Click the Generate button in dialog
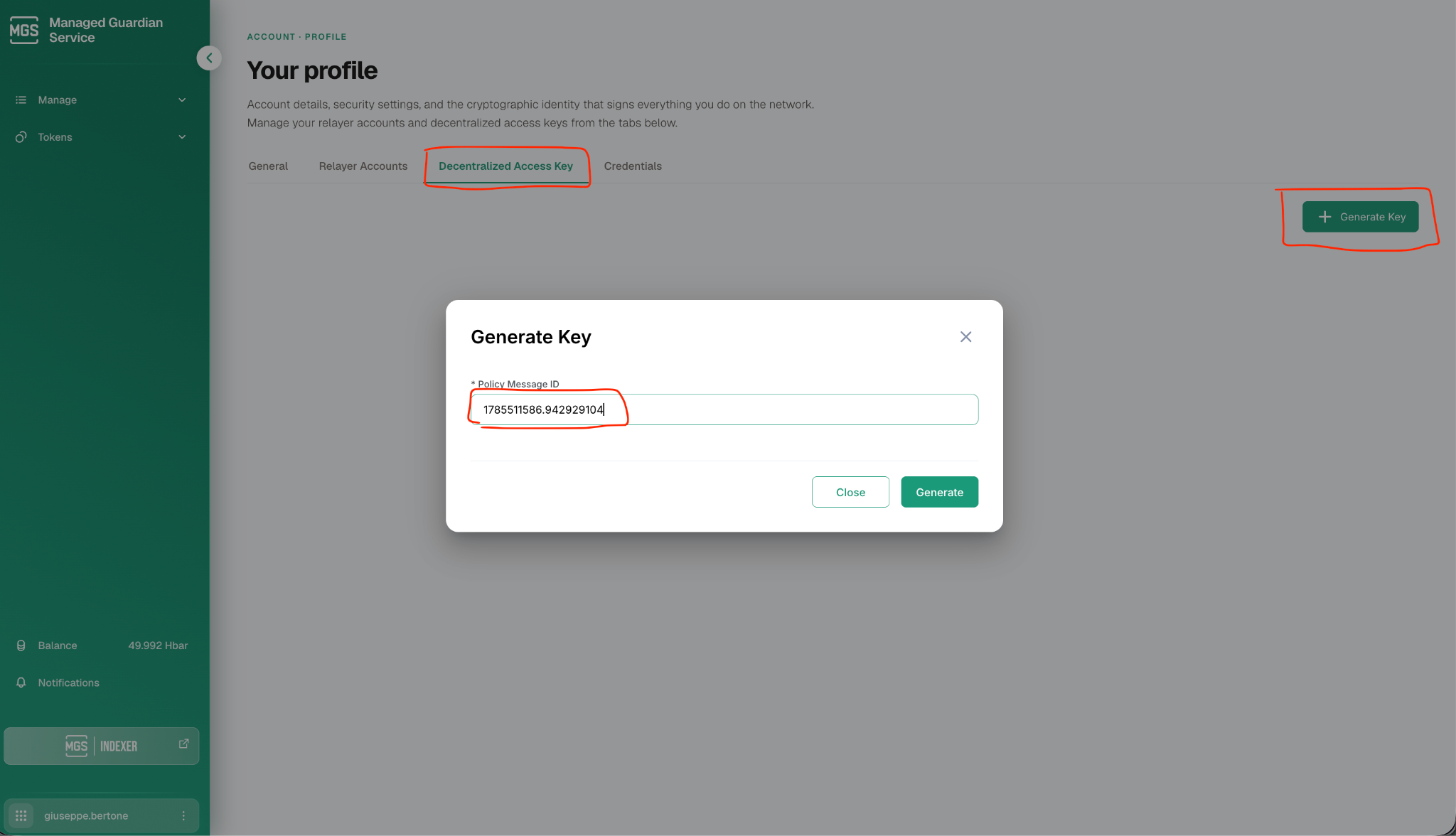 (939, 492)
